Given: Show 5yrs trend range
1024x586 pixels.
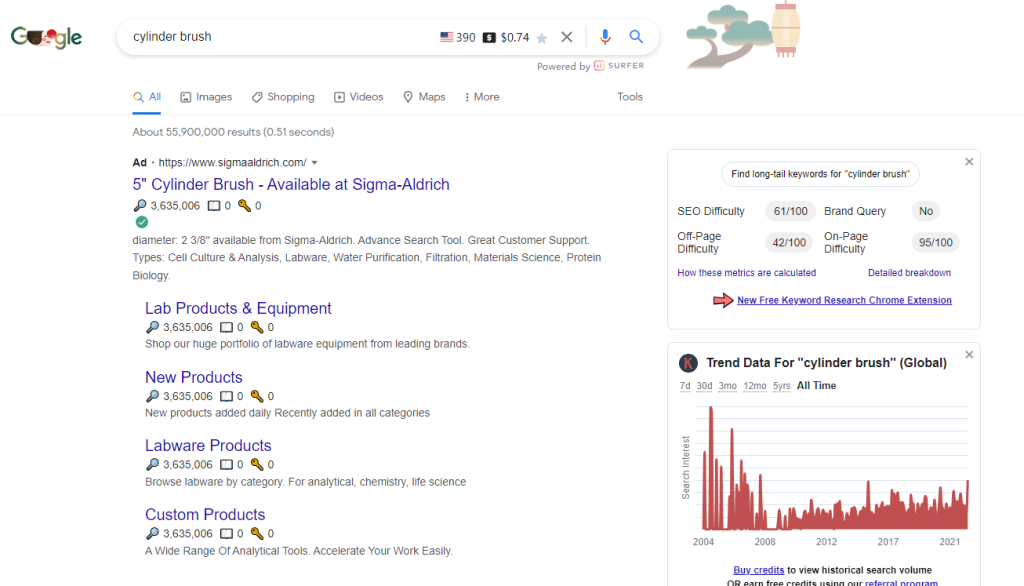Looking at the screenshot, I should pos(782,386).
